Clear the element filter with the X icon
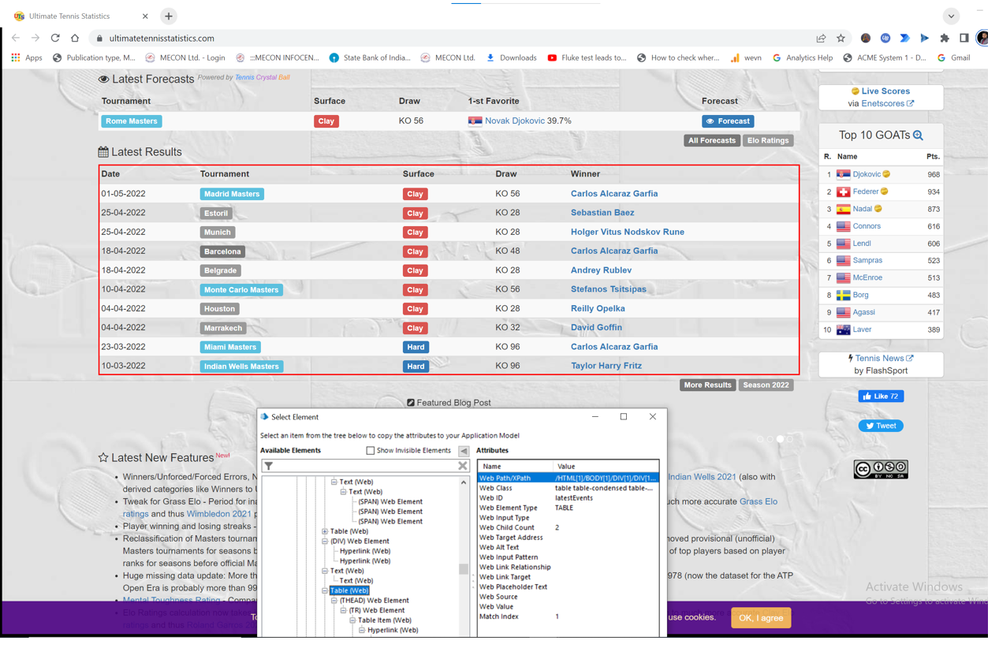This screenshot has width=999, height=655. click(x=462, y=466)
